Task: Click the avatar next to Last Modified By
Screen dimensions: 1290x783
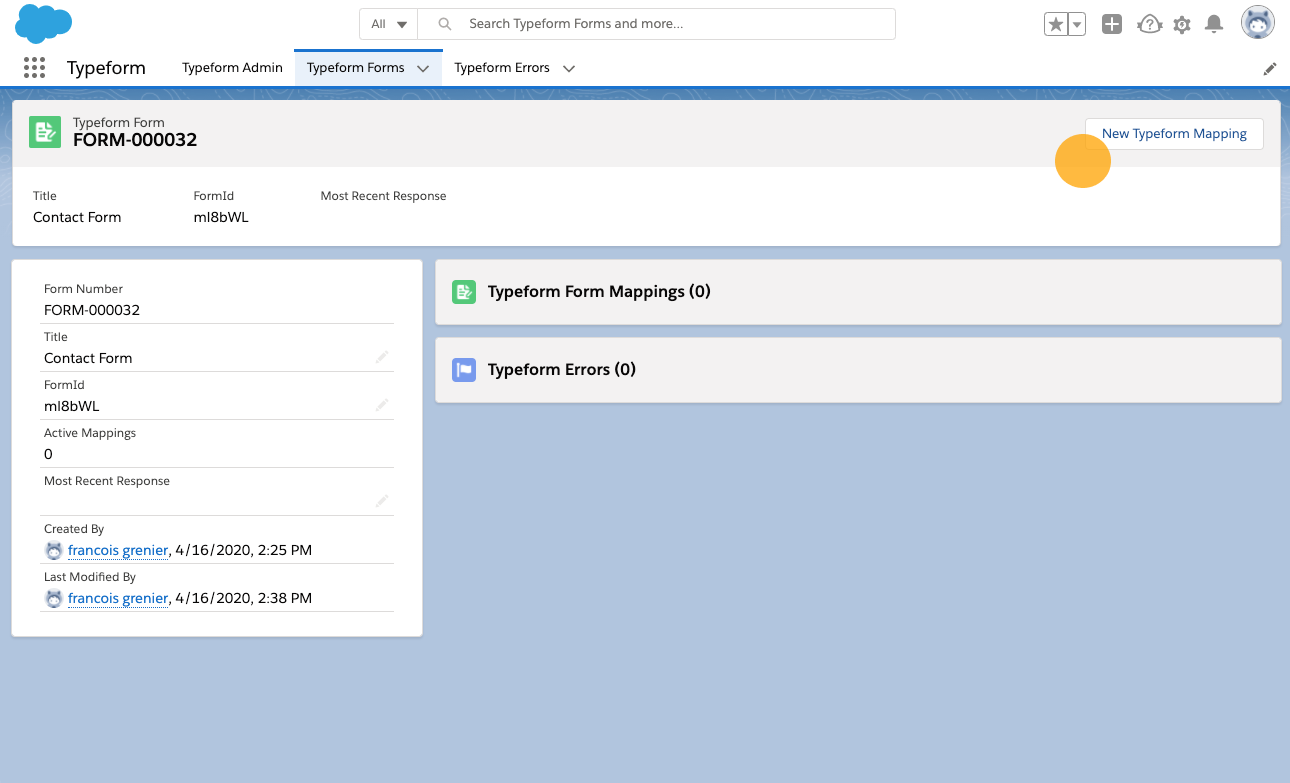Action: tap(54, 598)
